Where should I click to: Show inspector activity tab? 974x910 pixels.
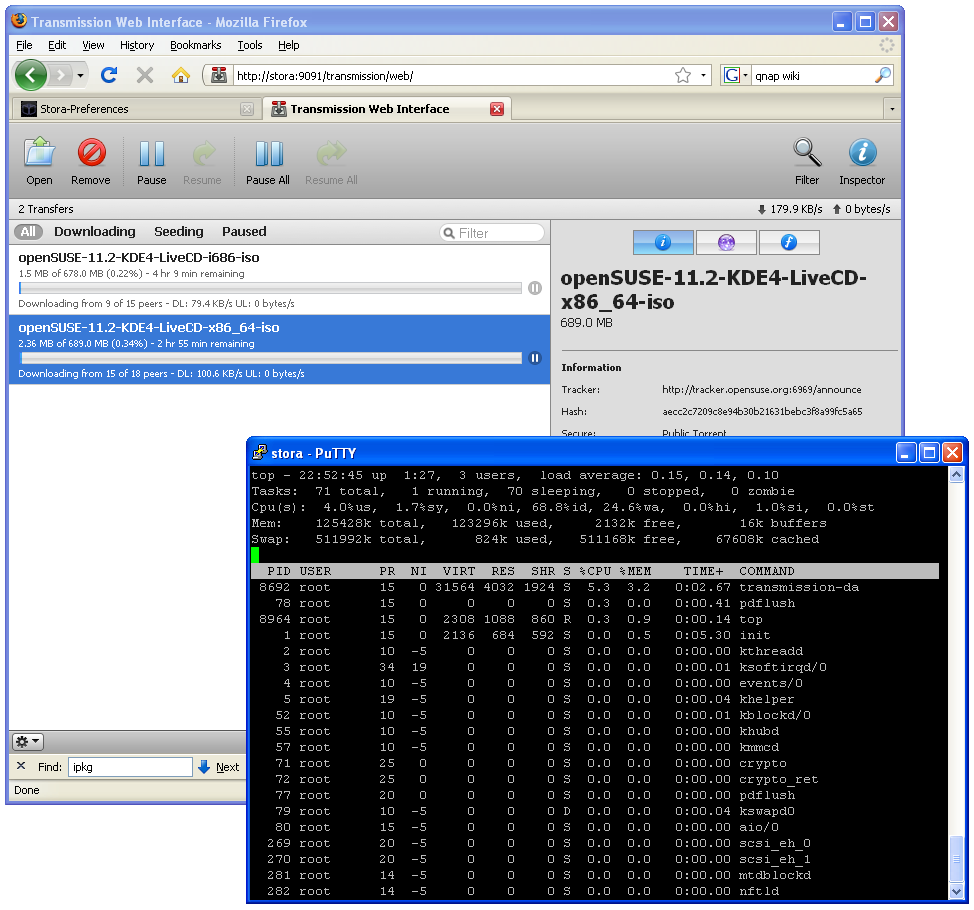coord(726,242)
